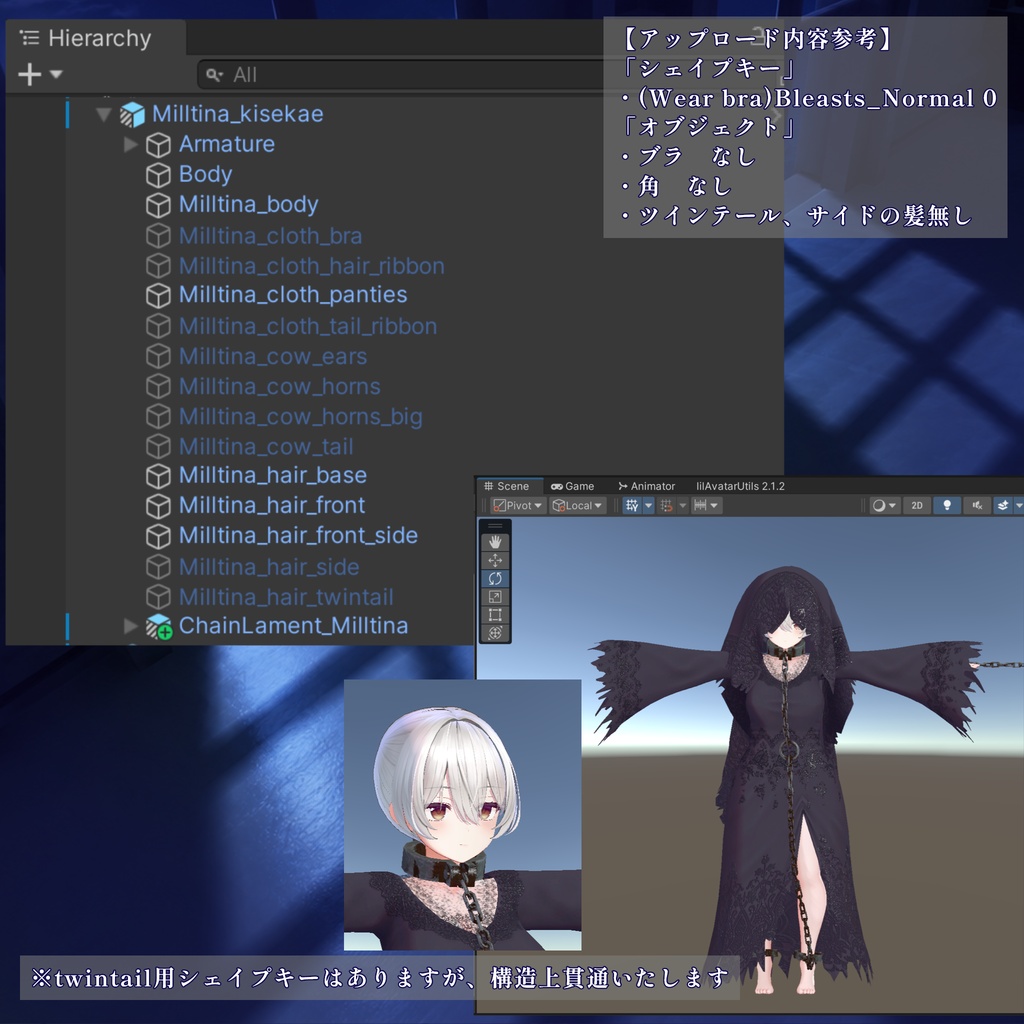Select the Rotate tool
The image size is (1024, 1024).
[495, 579]
